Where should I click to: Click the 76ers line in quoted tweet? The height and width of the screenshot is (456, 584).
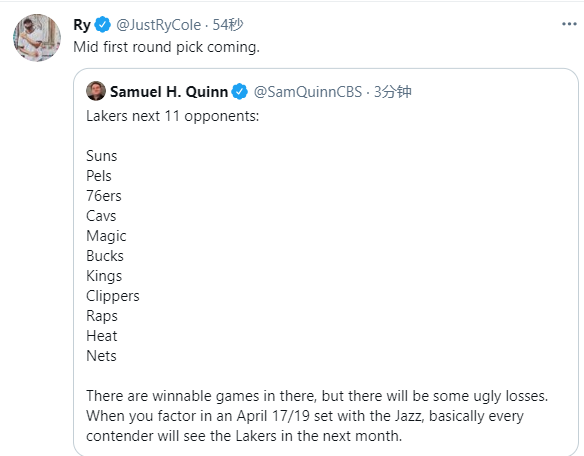[x=104, y=196]
